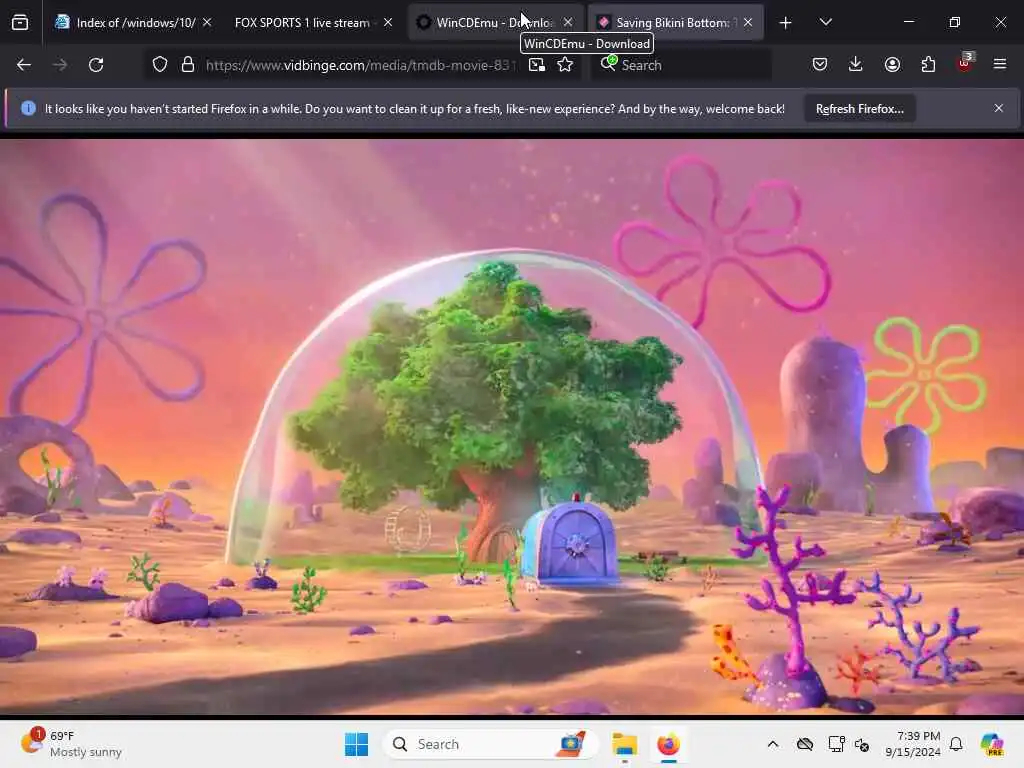Close the Index of /windows/10/ tab
The width and height of the screenshot is (1024, 768).
click(207, 22)
